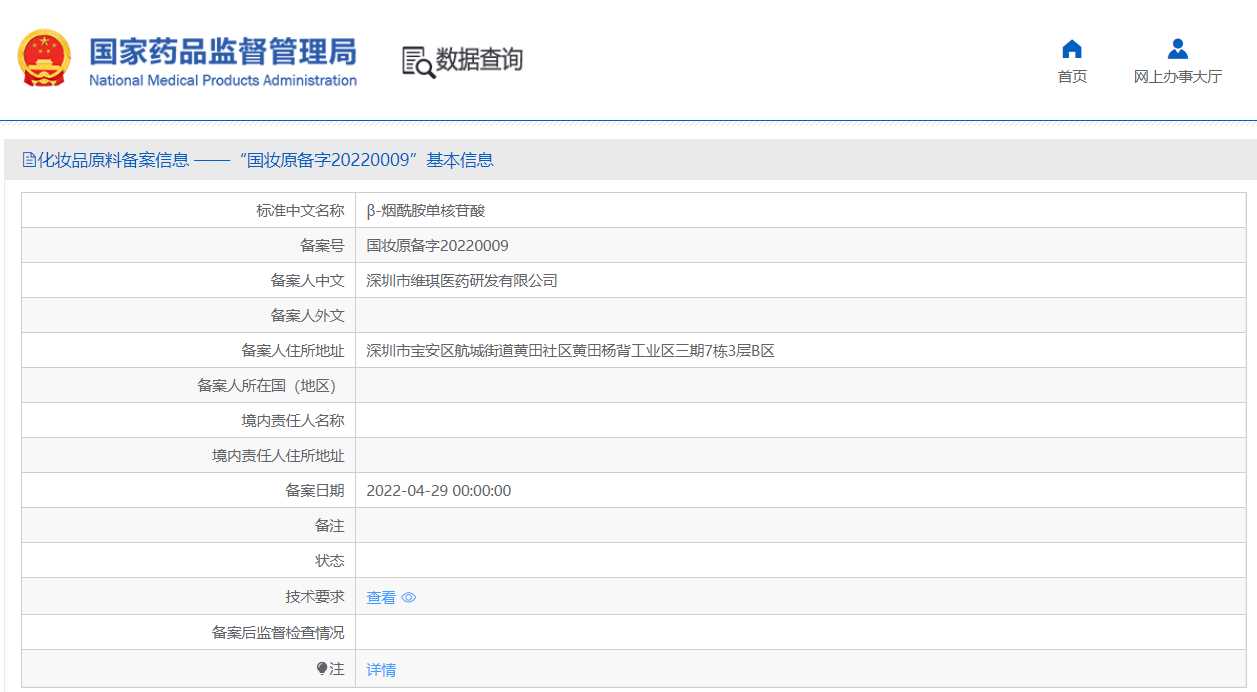Screen dimensions: 1257x692
Task: Click the 备注 label
Action: 330,526
